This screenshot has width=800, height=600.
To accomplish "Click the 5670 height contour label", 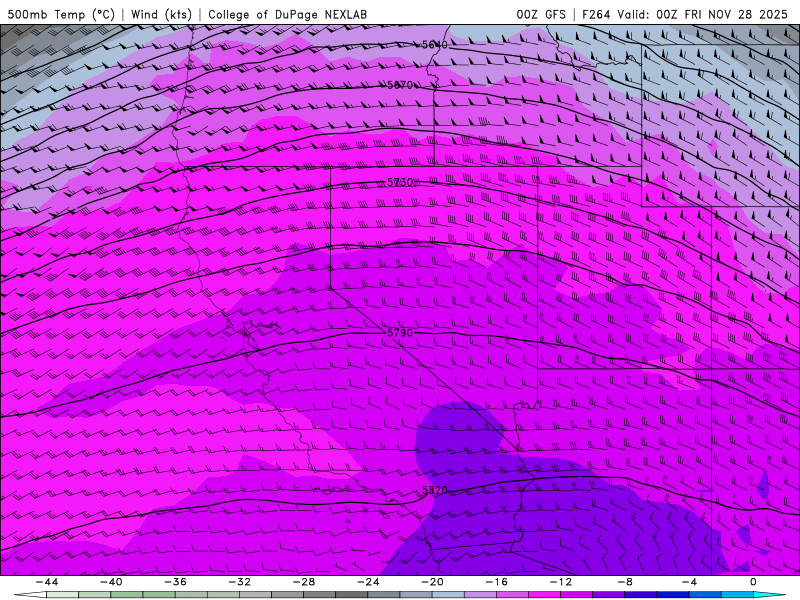I will pyautogui.click(x=400, y=85).
